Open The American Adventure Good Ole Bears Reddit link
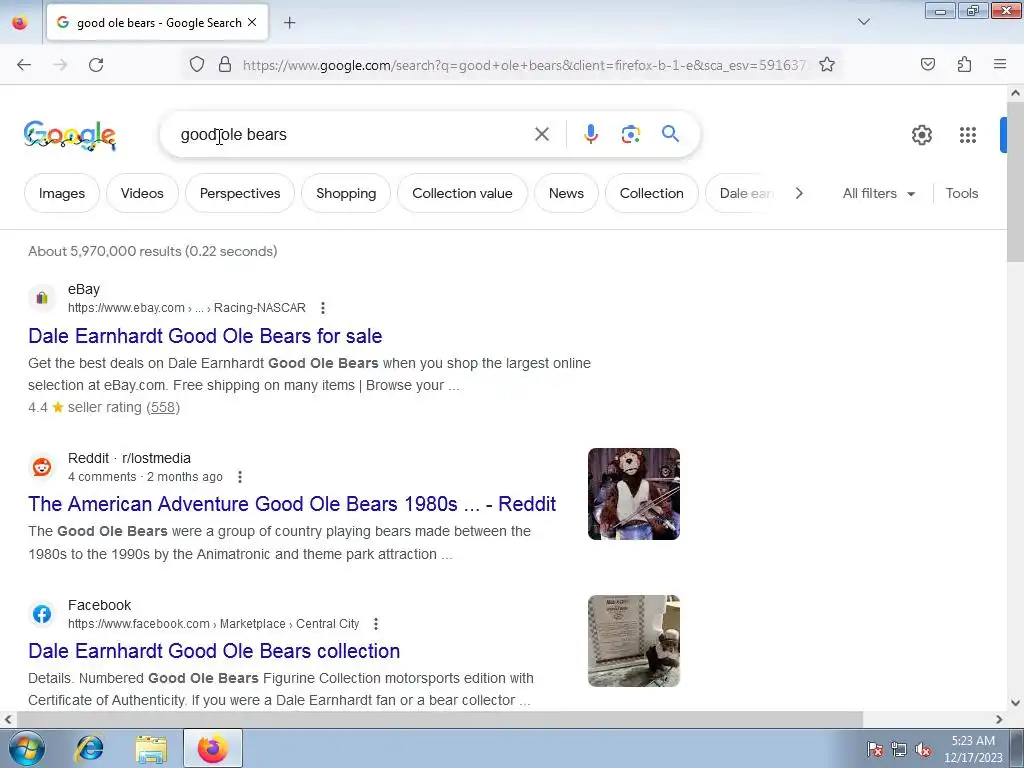Screen dimensions: 1024x768 coord(292,504)
